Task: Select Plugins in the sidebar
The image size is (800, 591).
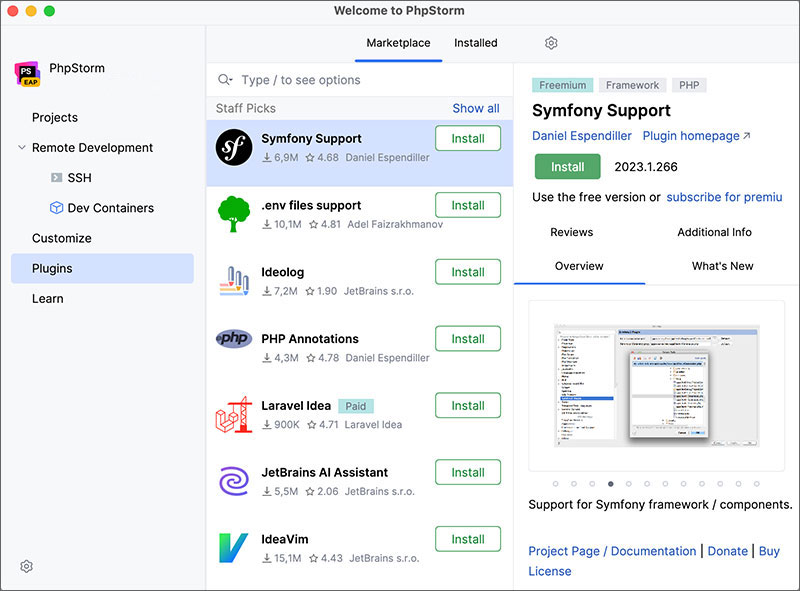Action: (103, 268)
